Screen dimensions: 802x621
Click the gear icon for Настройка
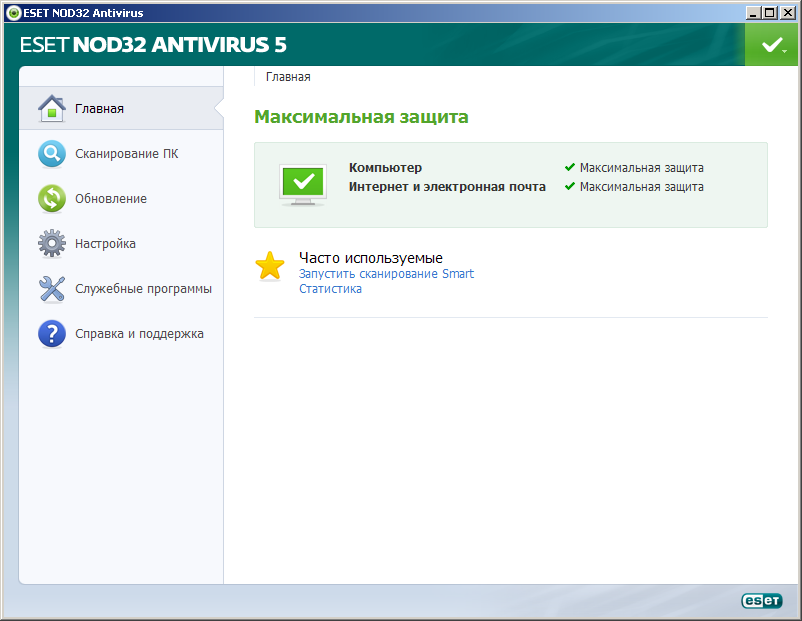click(x=52, y=243)
